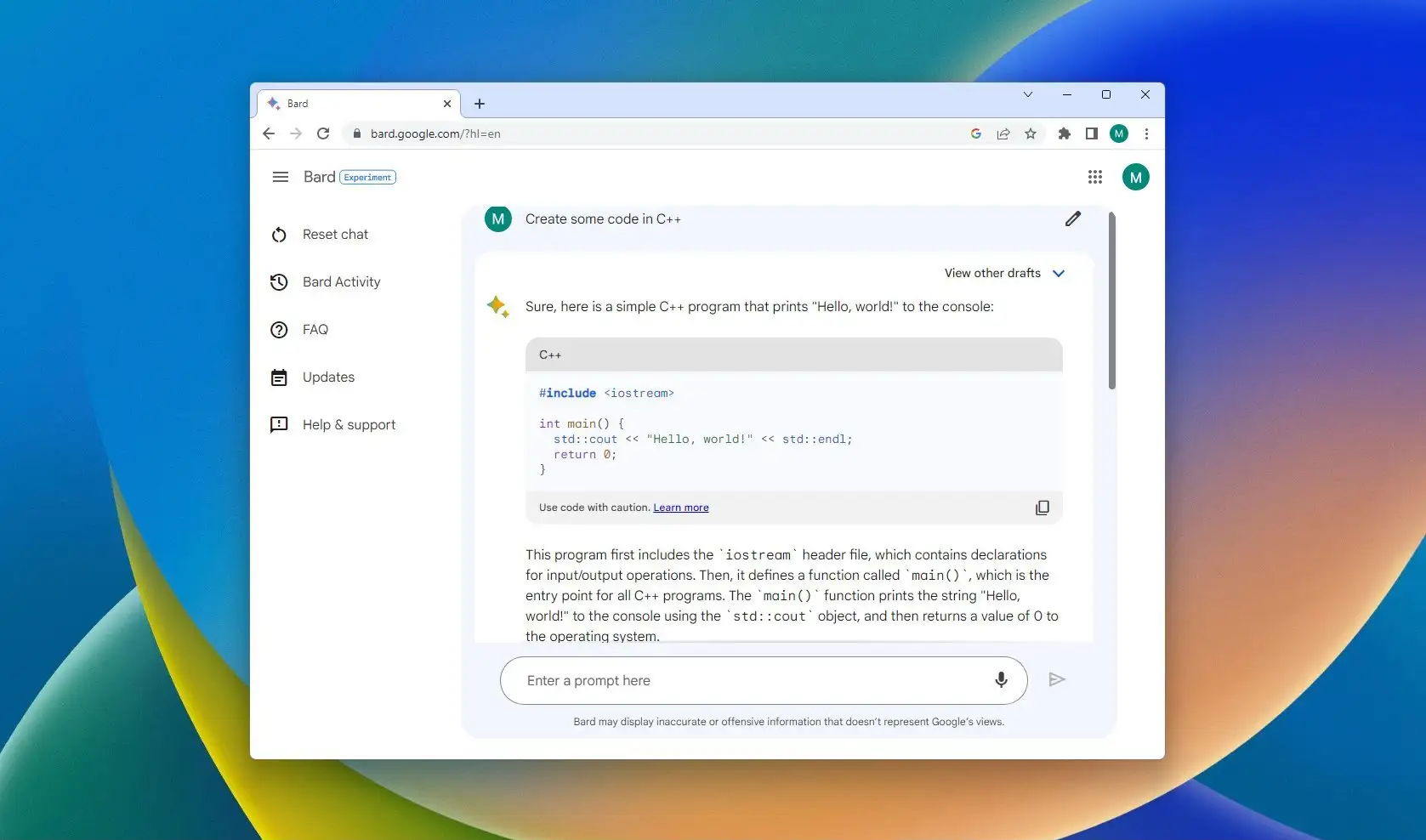Click the user M avatar beside the prompt
This screenshot has height=840, width=1426.
498,219
